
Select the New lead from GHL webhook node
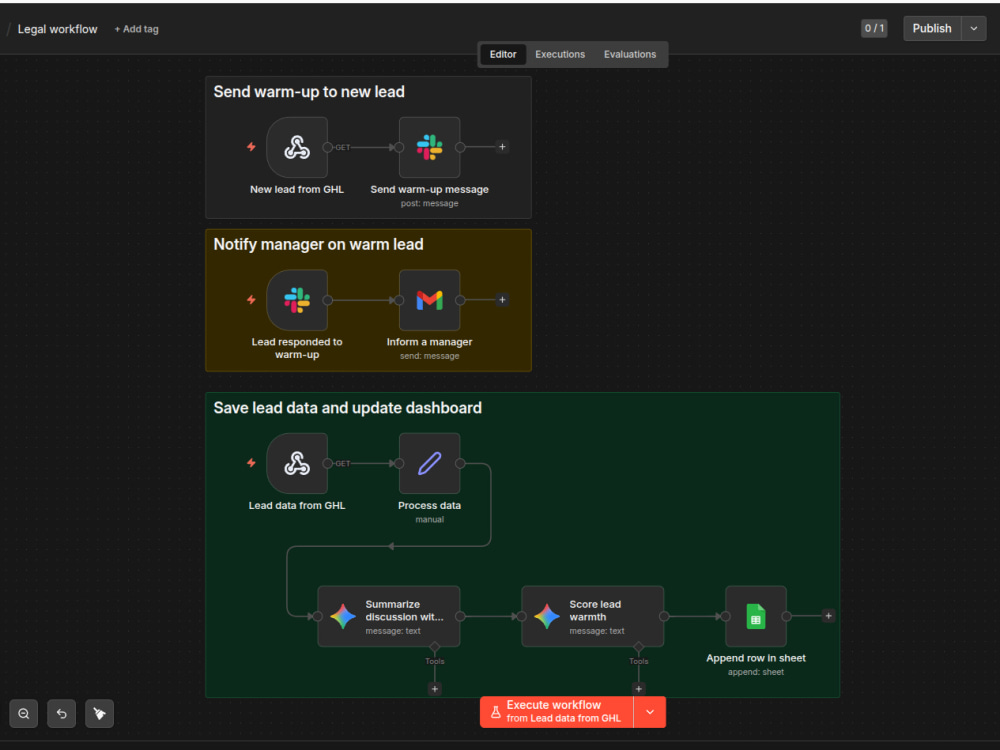pos(297,147)
